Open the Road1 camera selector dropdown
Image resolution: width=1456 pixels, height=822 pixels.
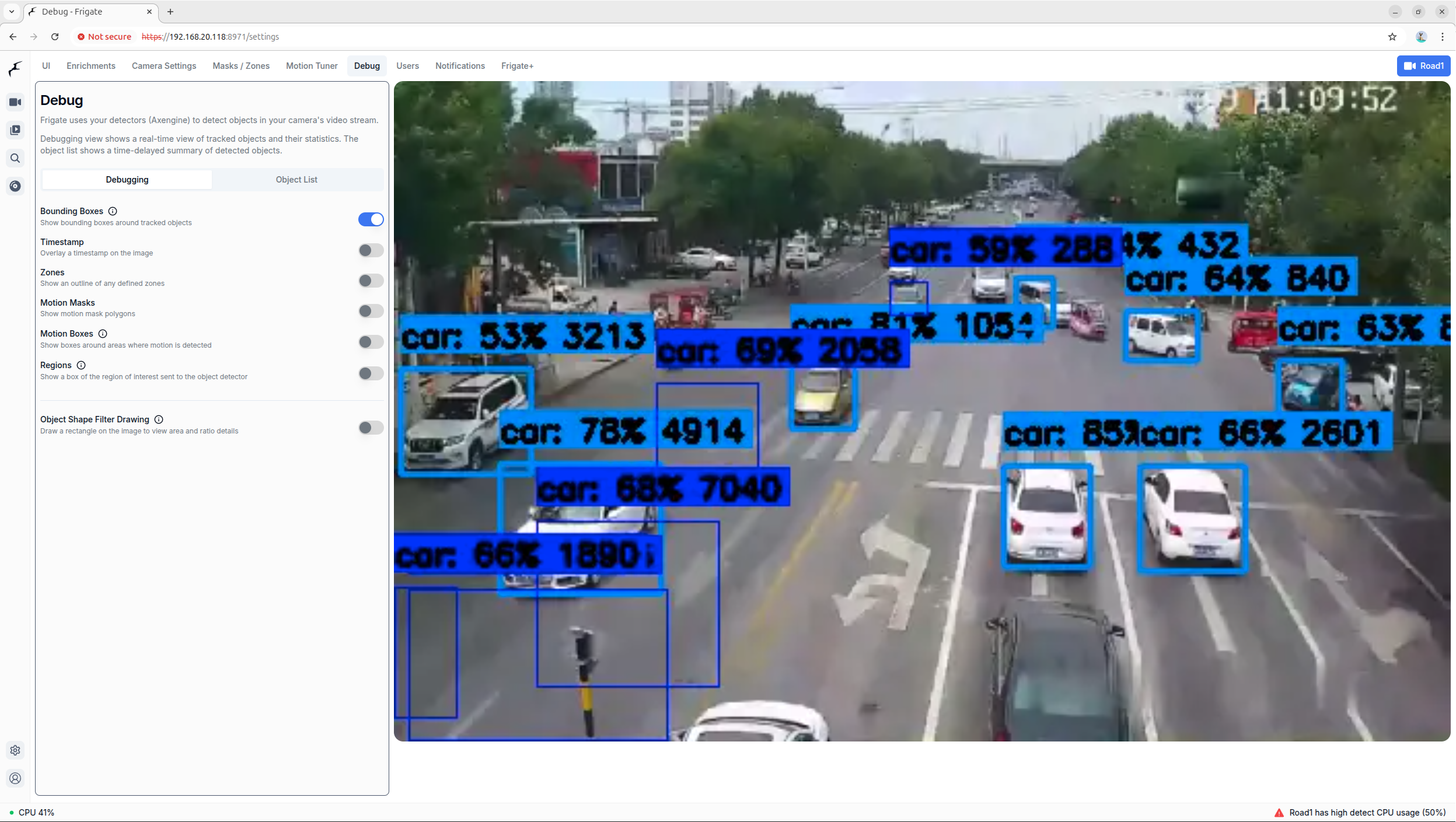[x=1423, y=66]
